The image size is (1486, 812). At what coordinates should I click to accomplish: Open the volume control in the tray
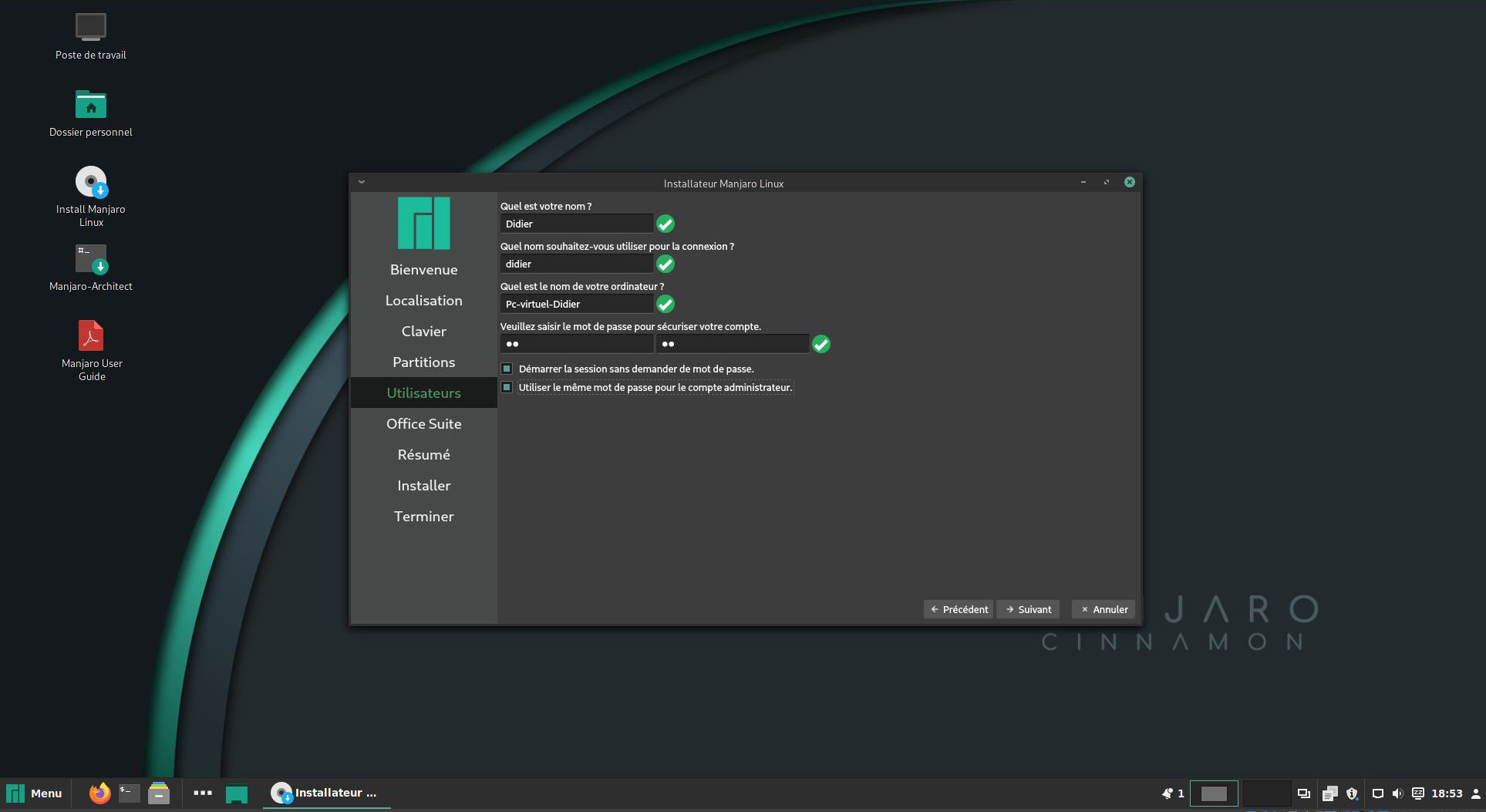pos(1397,793)
